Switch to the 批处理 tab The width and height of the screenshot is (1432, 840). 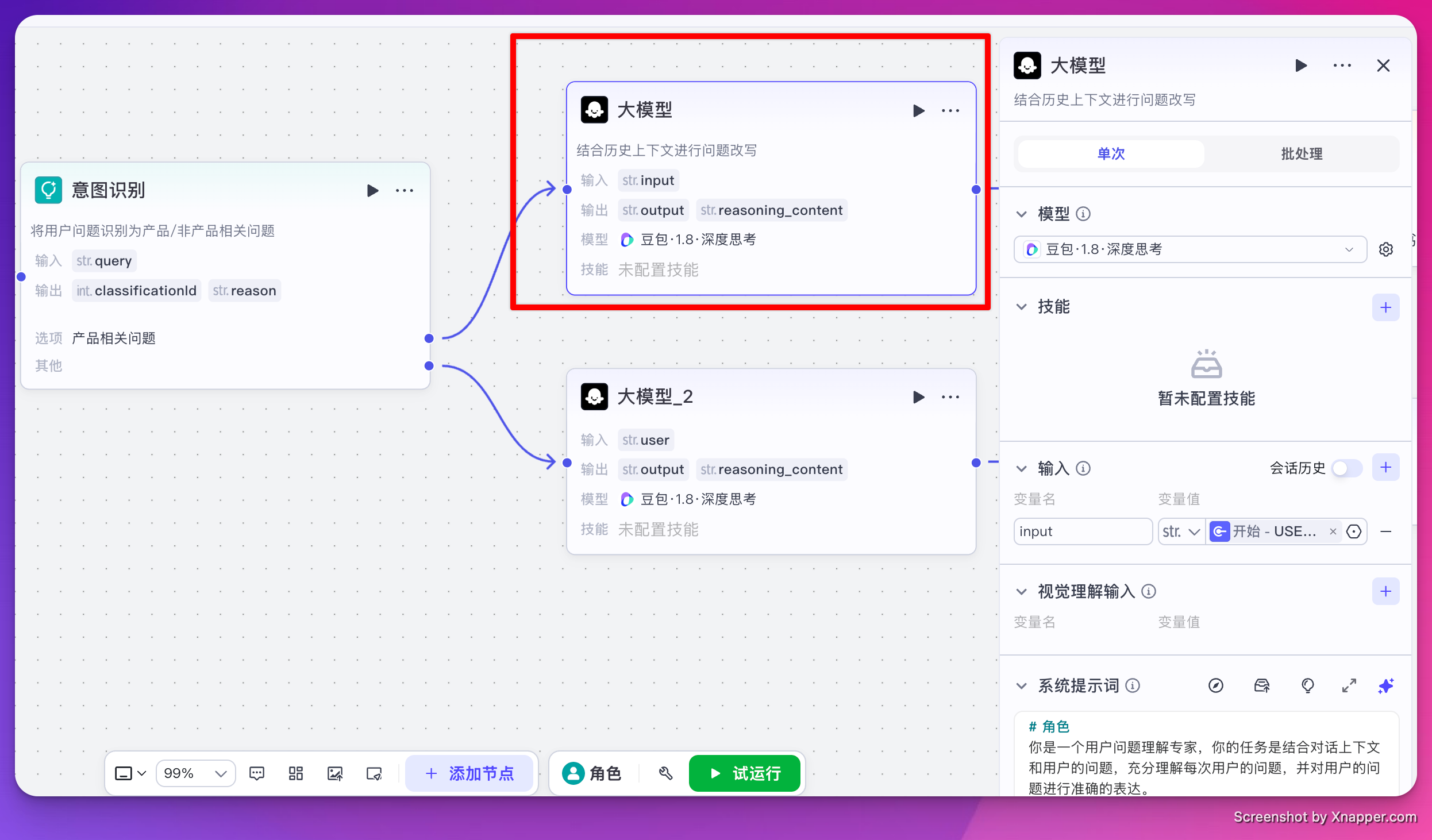[x=1302, y=154]
